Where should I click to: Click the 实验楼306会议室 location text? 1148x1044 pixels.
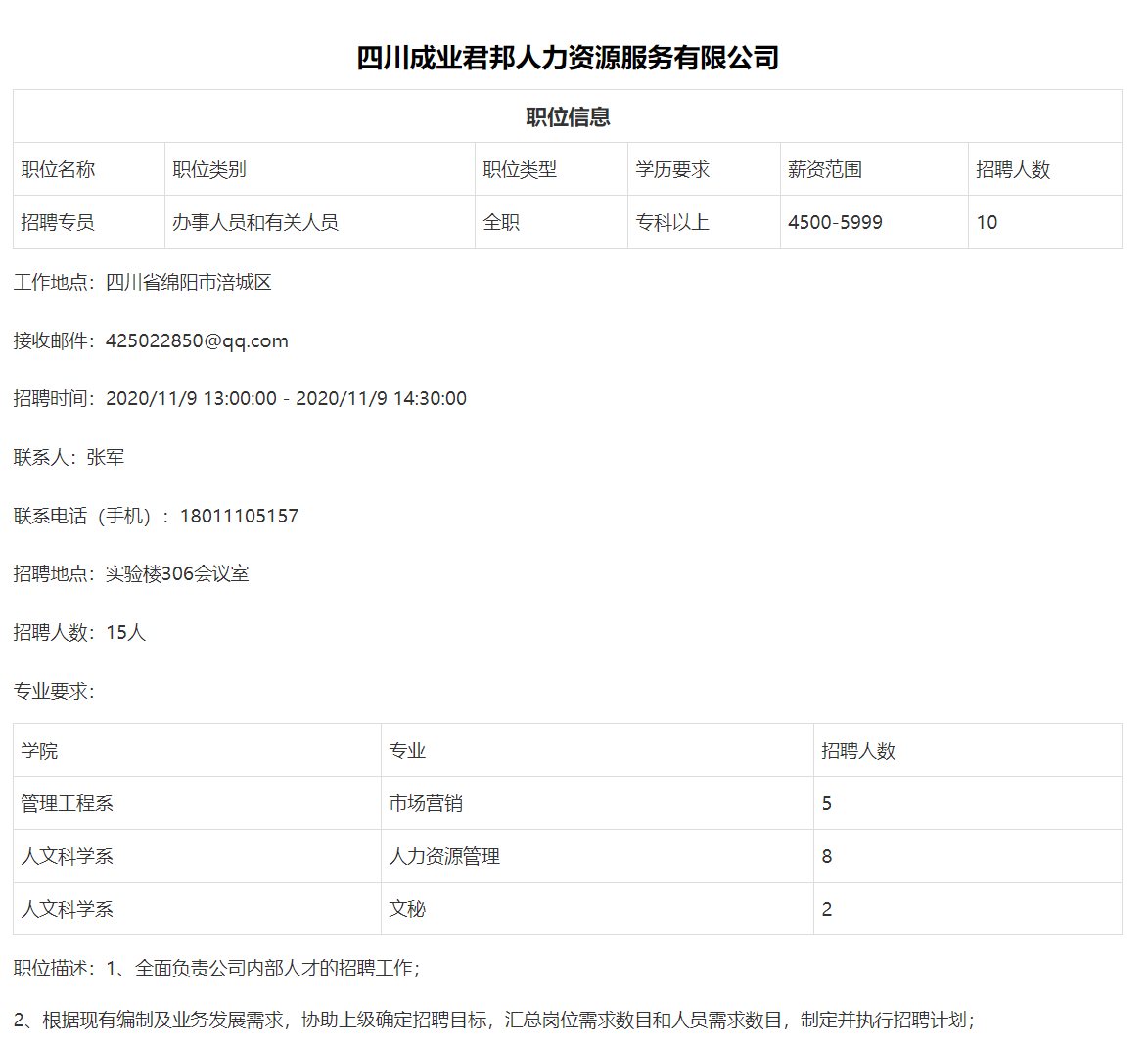(177, 573)
